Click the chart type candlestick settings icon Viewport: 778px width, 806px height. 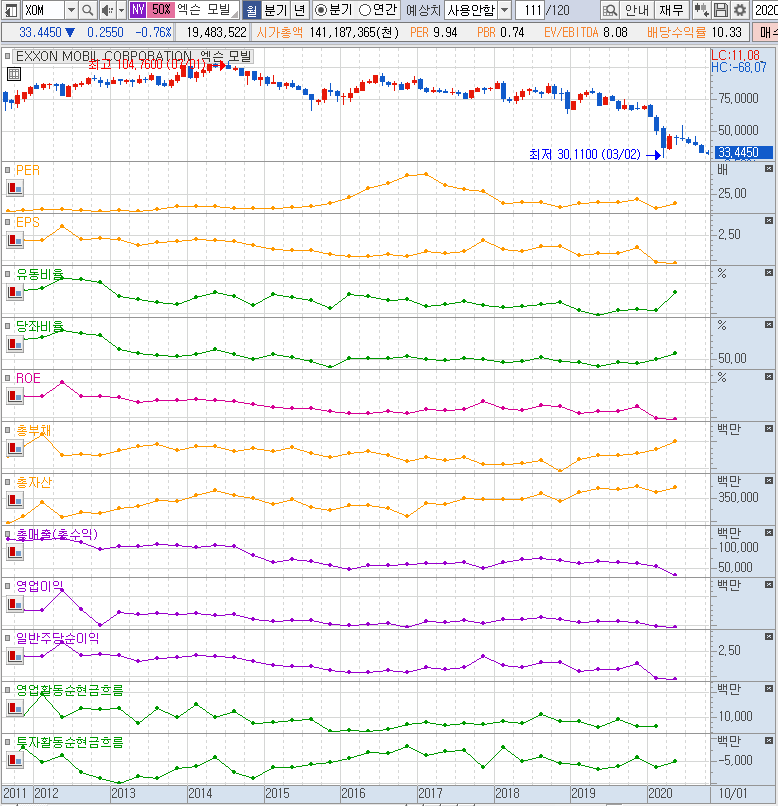tap(701, 10)
